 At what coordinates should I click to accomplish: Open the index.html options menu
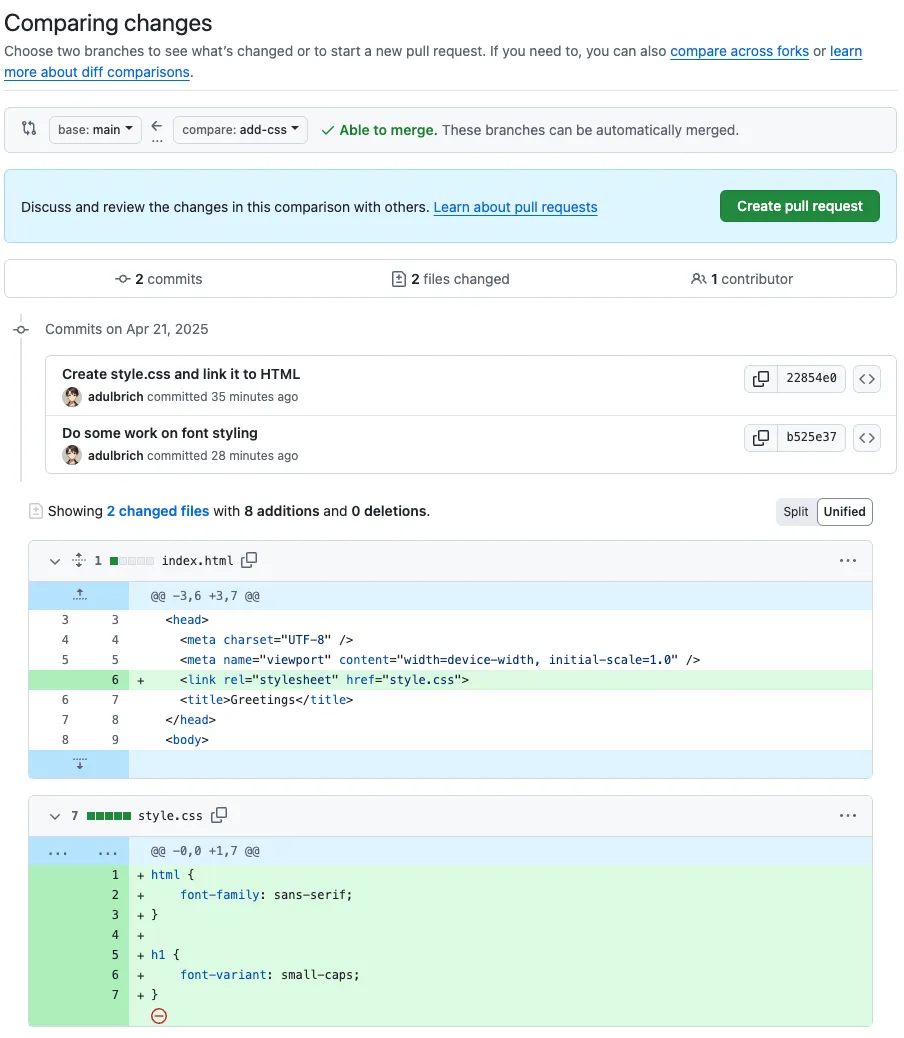(x=847, y=561)
